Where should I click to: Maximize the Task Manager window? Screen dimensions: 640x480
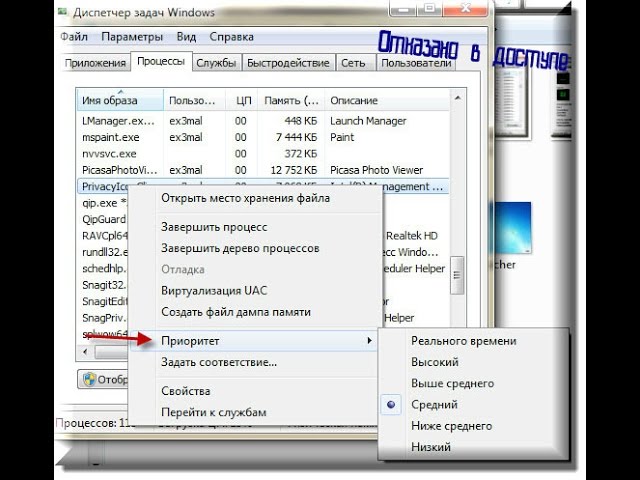(429, 8)
